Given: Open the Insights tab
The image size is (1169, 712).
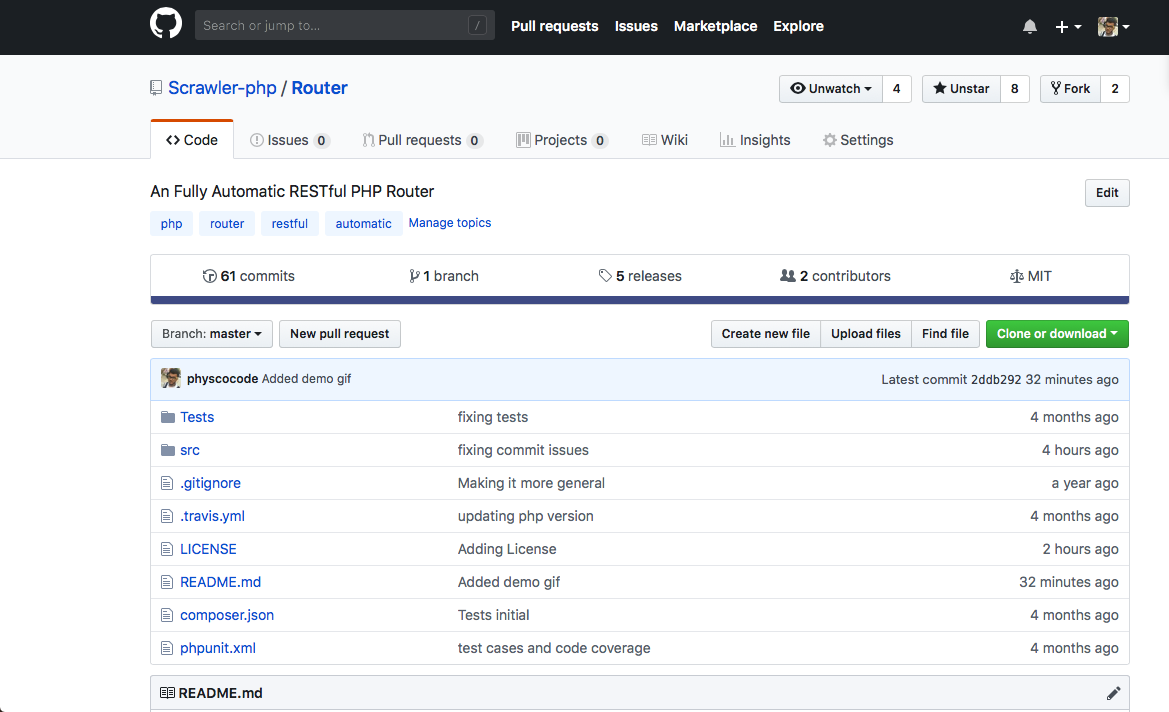Looking at the screenshot, I should [x=754, y=140].
